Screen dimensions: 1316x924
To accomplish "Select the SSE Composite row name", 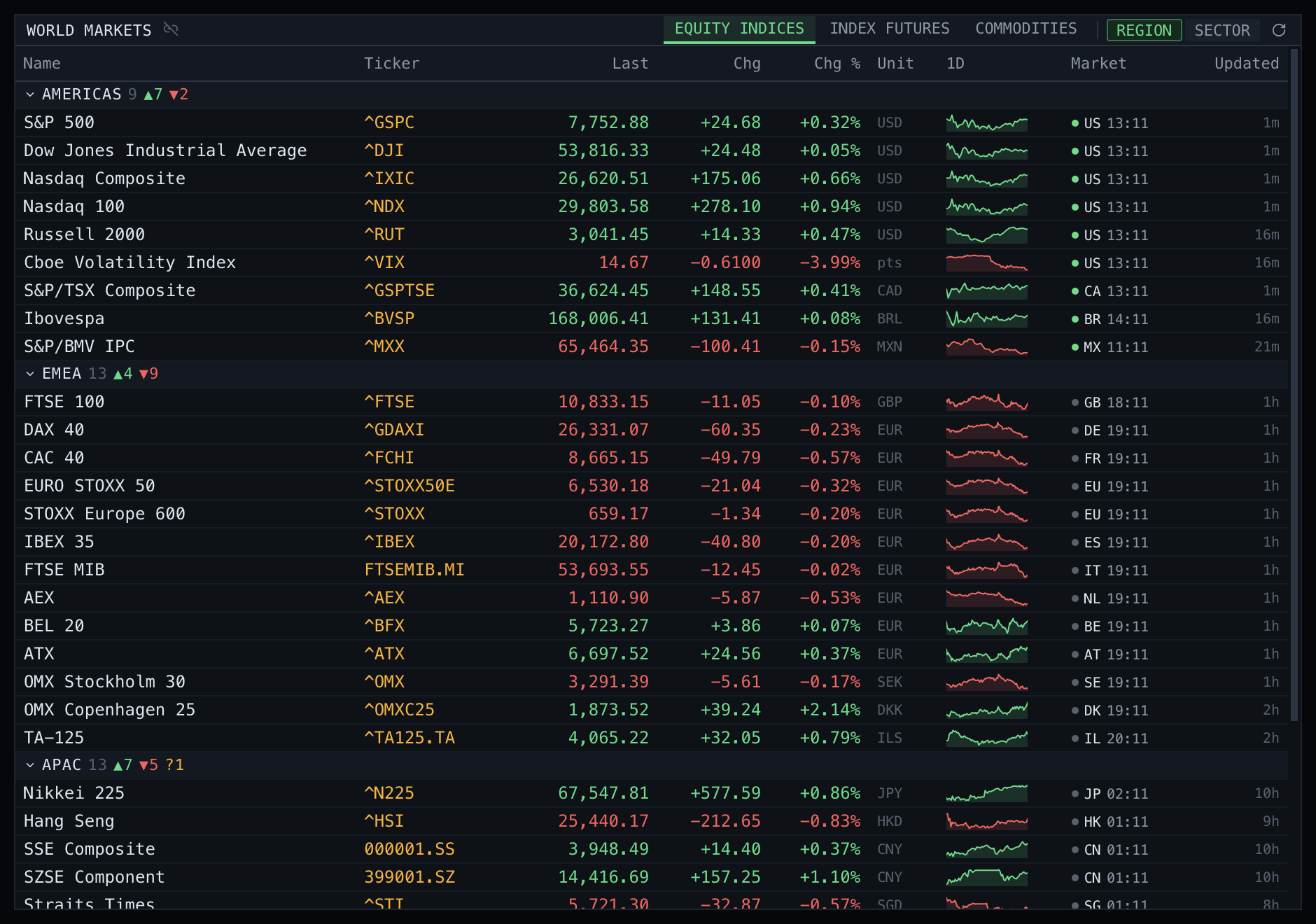I will coord(89,850).
